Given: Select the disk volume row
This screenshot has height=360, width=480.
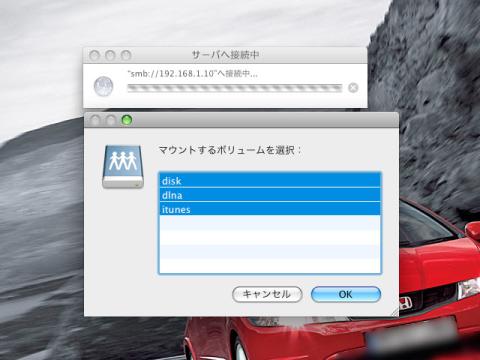Looking at the screenshot, I should (x=270, y=181).
